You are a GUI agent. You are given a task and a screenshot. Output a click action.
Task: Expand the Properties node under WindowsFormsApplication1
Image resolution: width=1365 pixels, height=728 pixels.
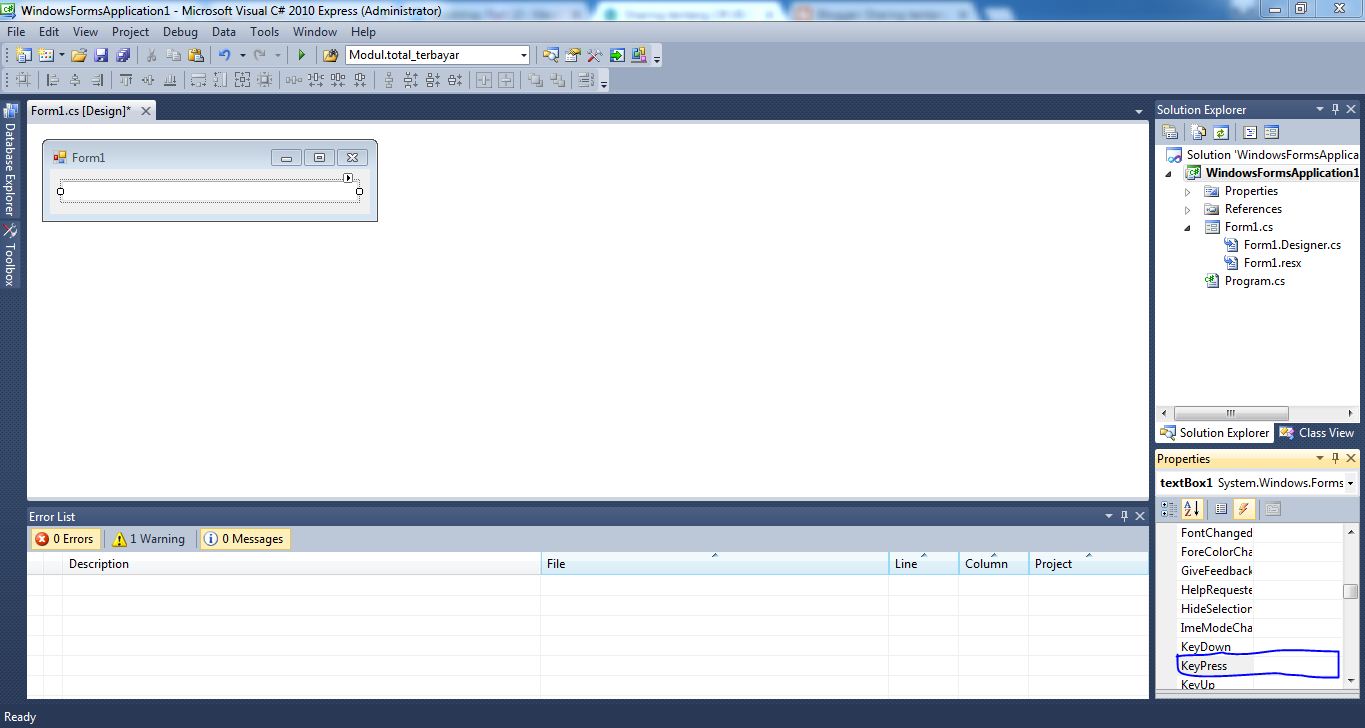click(x=1187, y=190)
